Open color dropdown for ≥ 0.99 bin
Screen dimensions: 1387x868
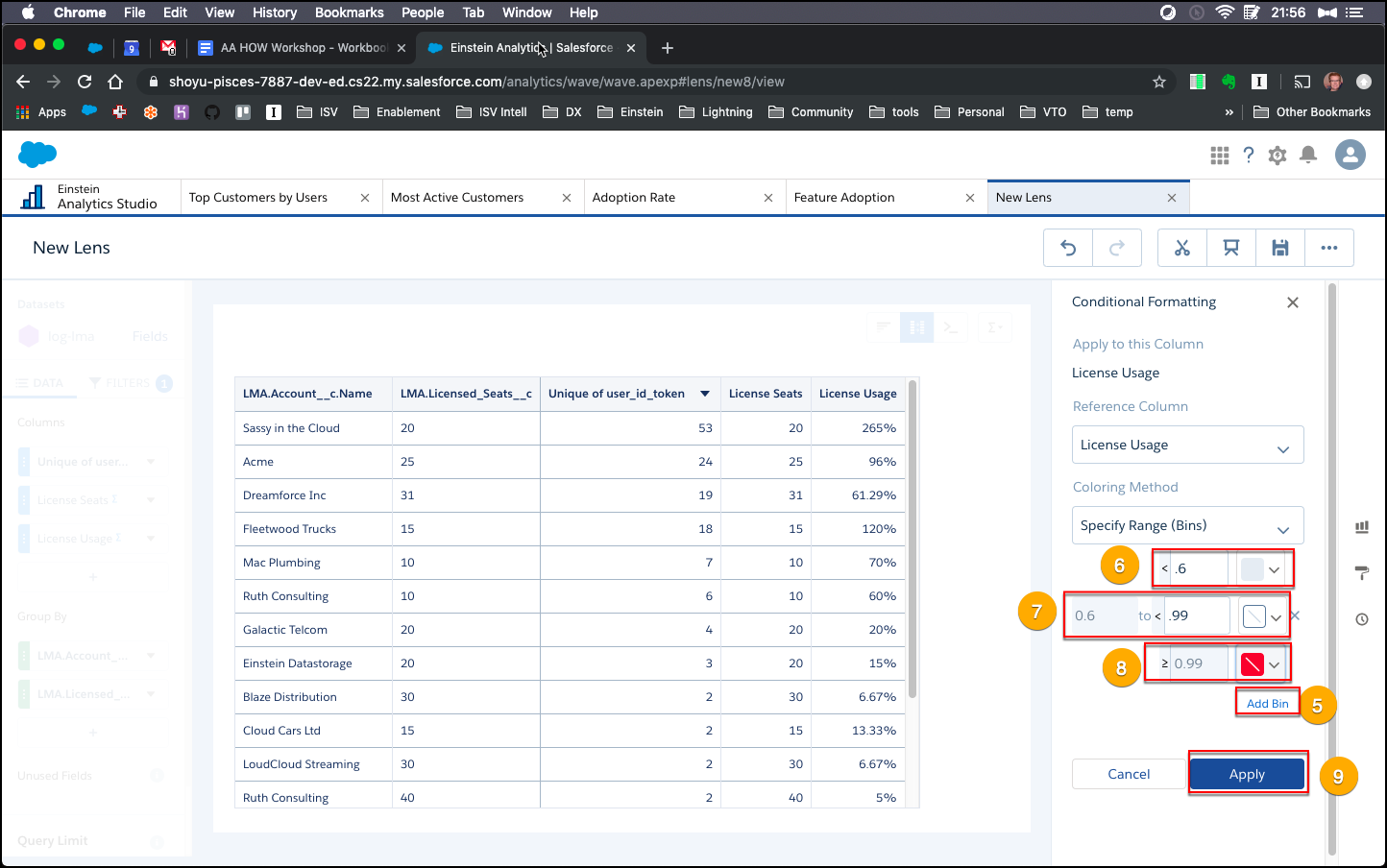(x=1274, y=664)
